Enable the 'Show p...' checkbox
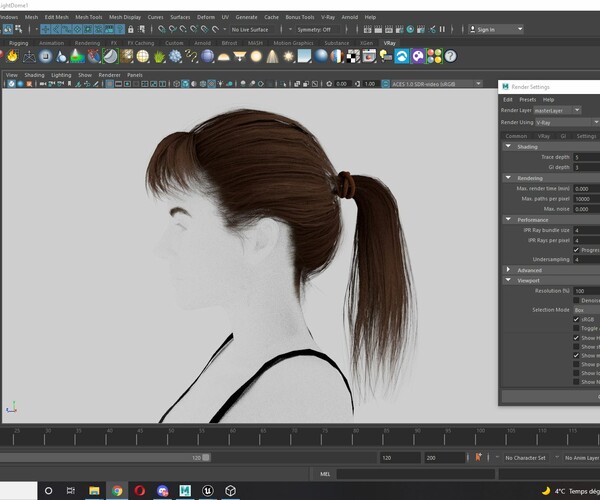Screen dimensions: 600x500 click(x=576, y=364)
